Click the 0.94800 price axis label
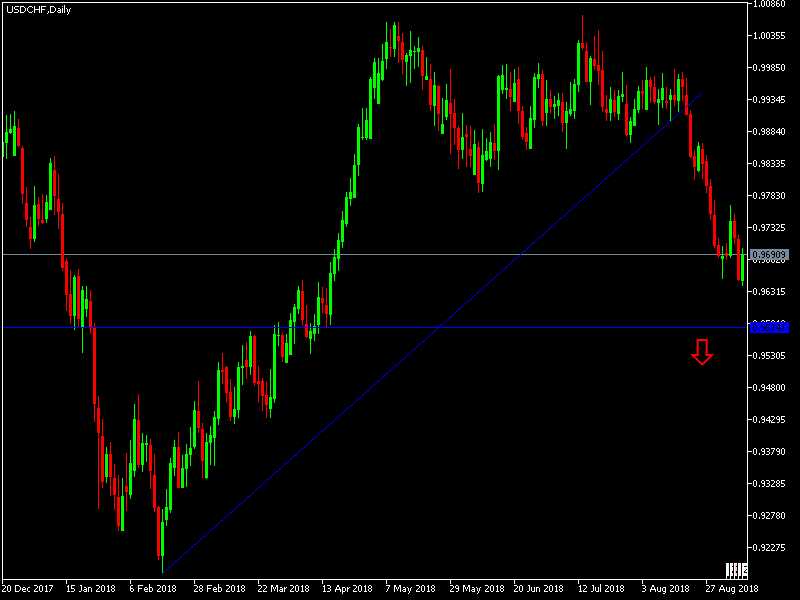 pyautogui.click(x=769, y=388)
